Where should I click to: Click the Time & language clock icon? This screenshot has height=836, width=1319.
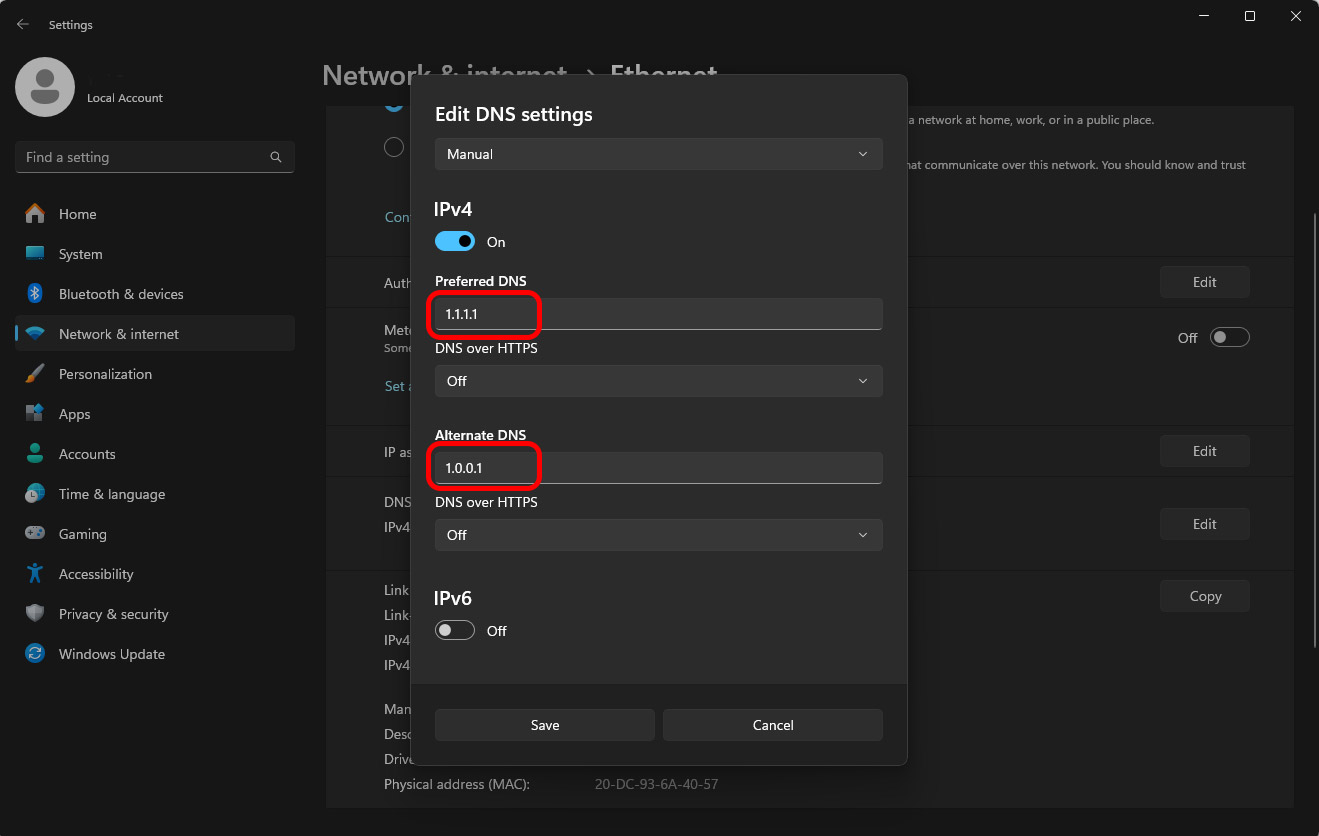(35, 494)
